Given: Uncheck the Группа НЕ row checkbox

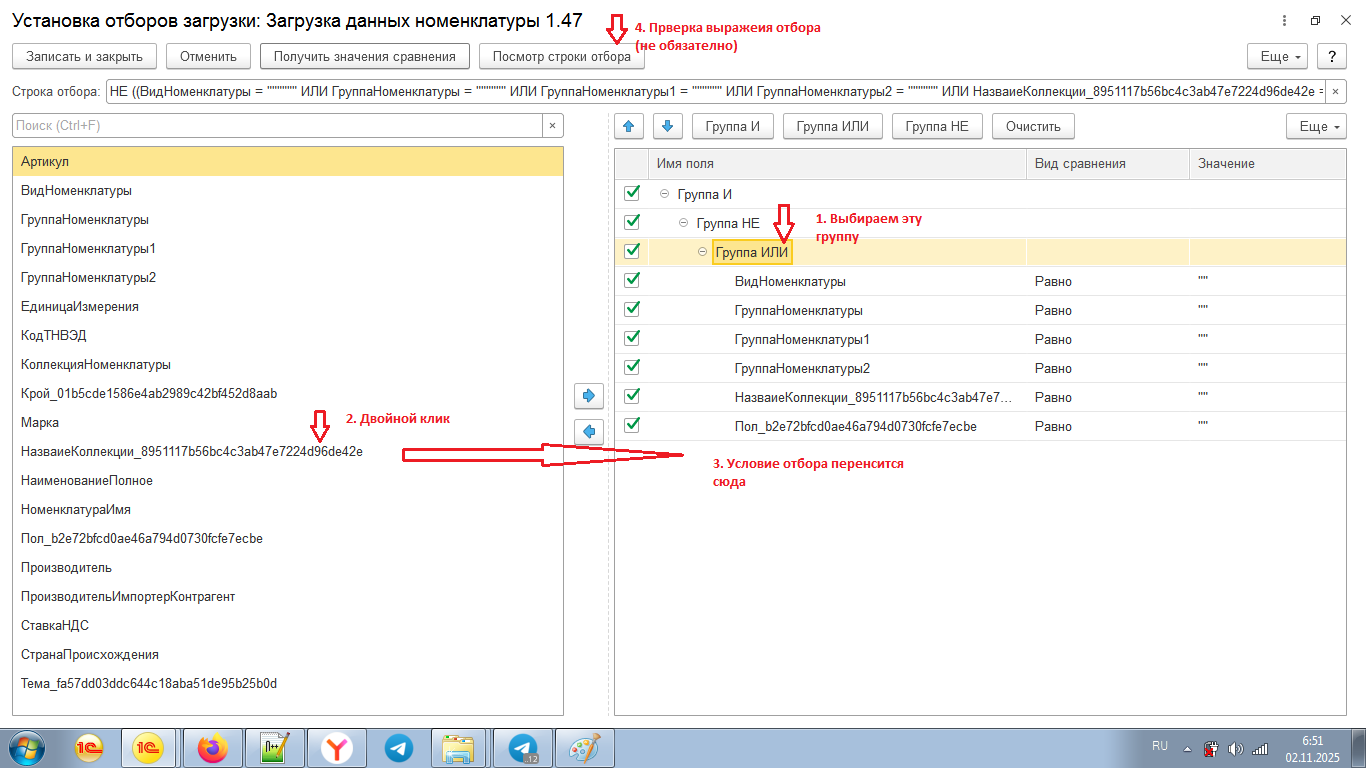Looking at the screenshot, I should coord(631,222).
